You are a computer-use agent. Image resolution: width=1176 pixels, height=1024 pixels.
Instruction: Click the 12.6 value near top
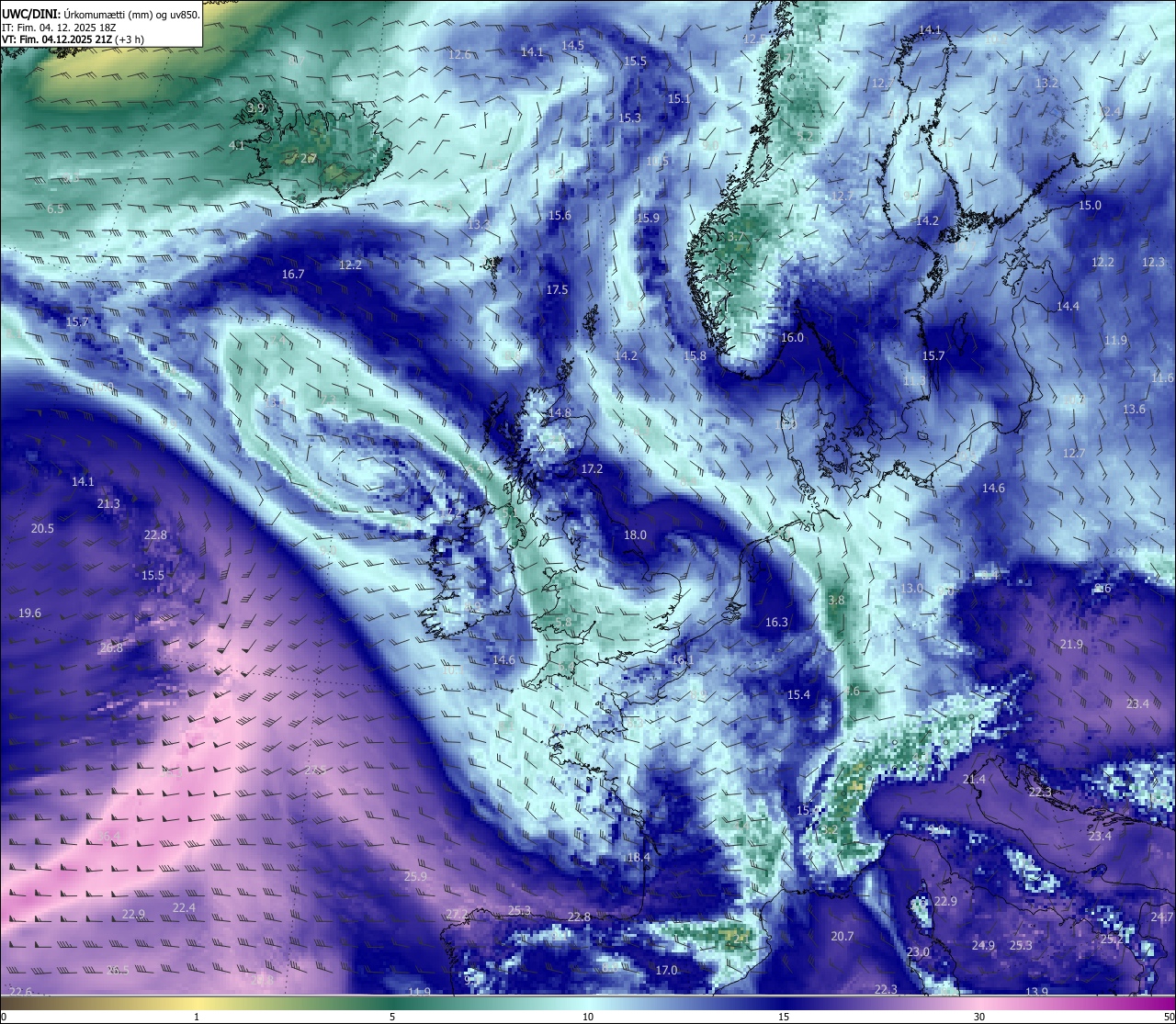point(459,55)
